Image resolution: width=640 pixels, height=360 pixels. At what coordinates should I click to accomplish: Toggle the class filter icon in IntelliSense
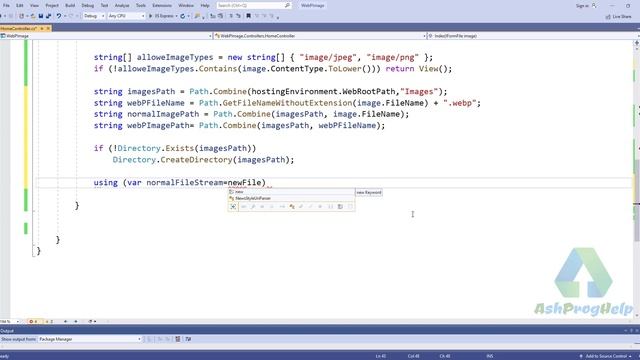(292, 207)
